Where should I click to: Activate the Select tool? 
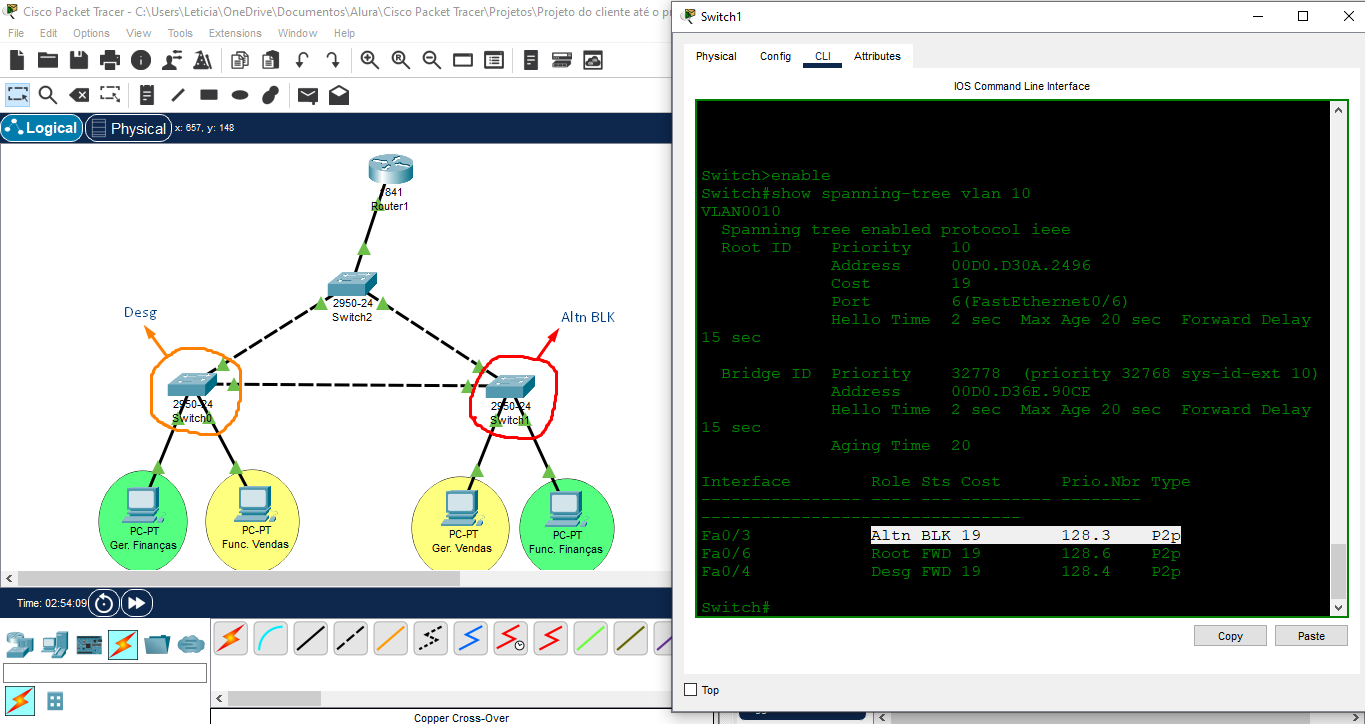point(17,95)
